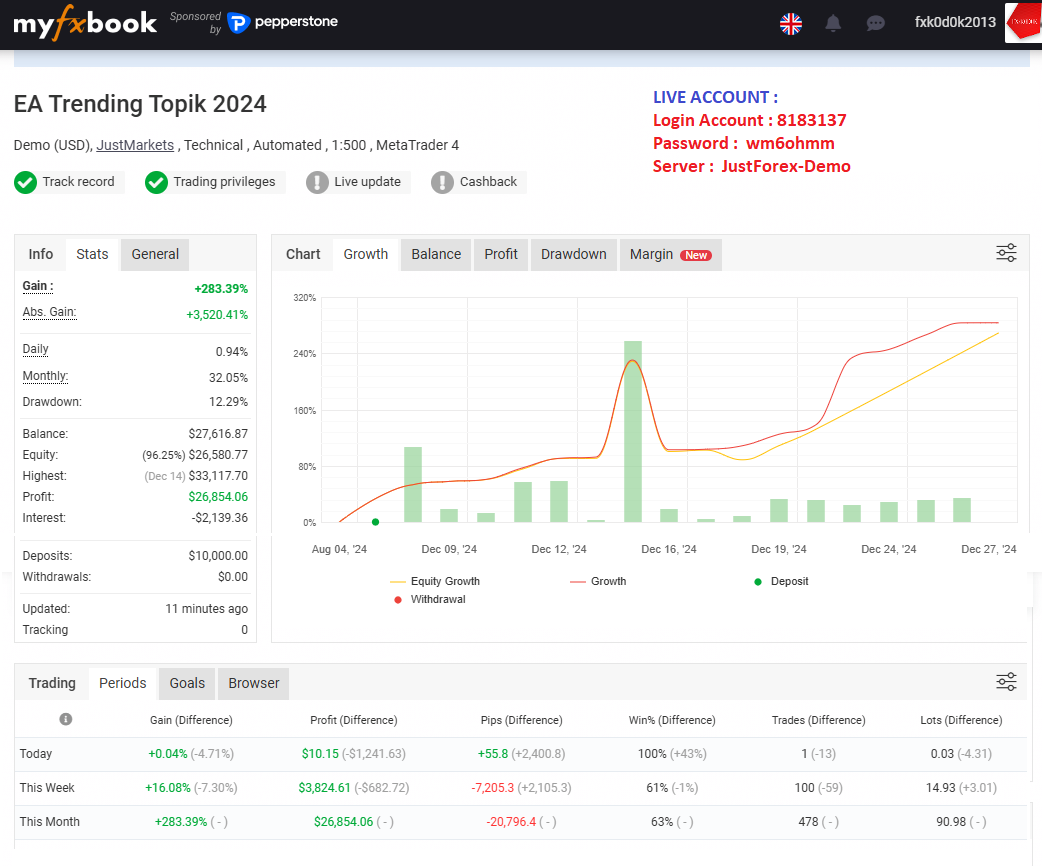1042x866 pixels.
Task: Open the messages chat bubble icon
Action: pos(876,23)
